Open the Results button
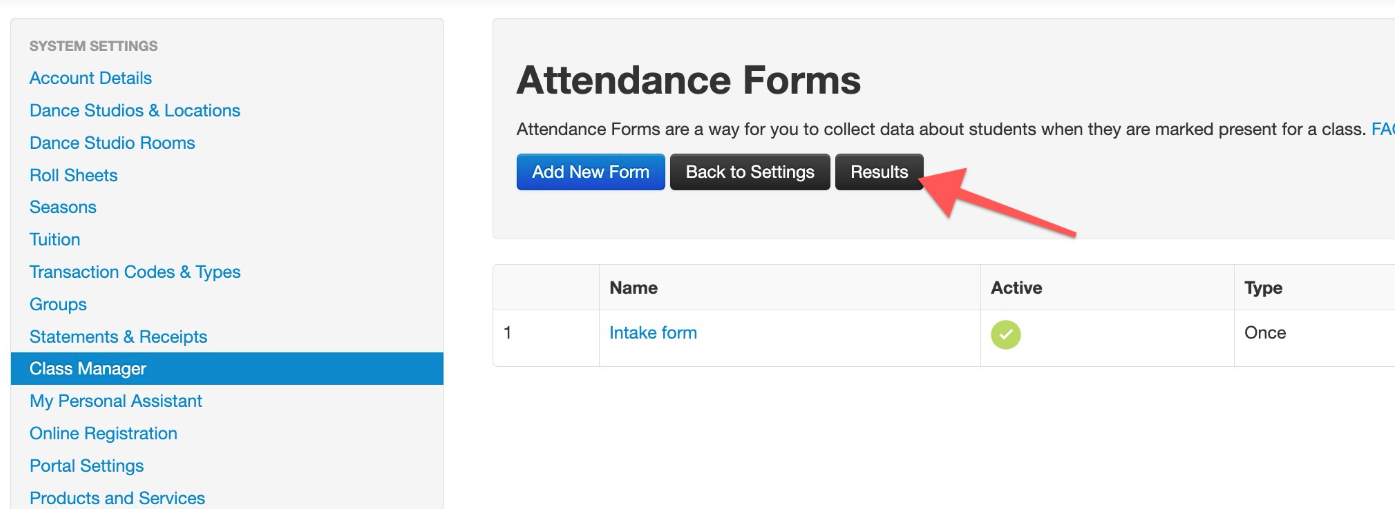Viewport: 1396px width, 510px height. click(879, 172)
